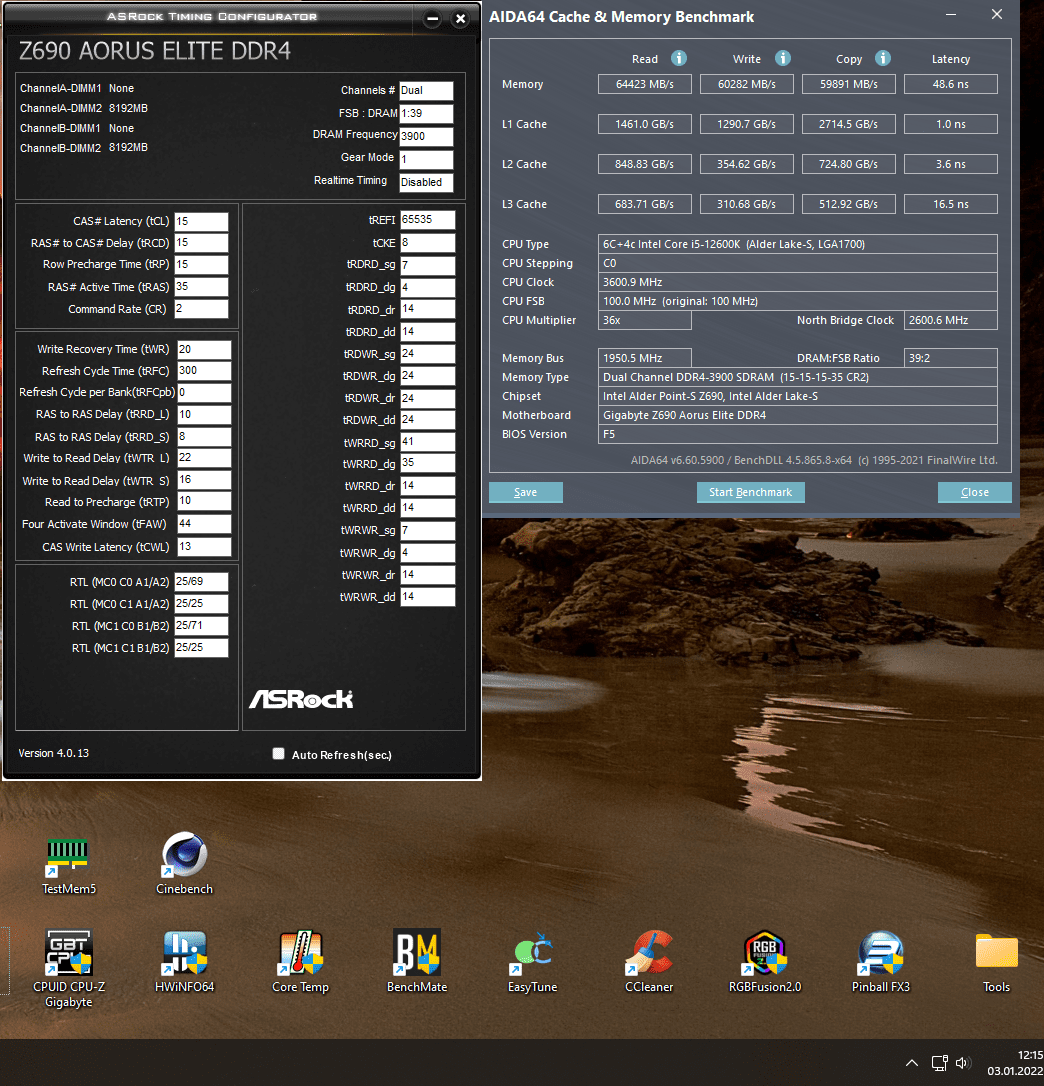
Task: Select the CAS# Latency (tCL) field
Action: (x=201, y=222)
